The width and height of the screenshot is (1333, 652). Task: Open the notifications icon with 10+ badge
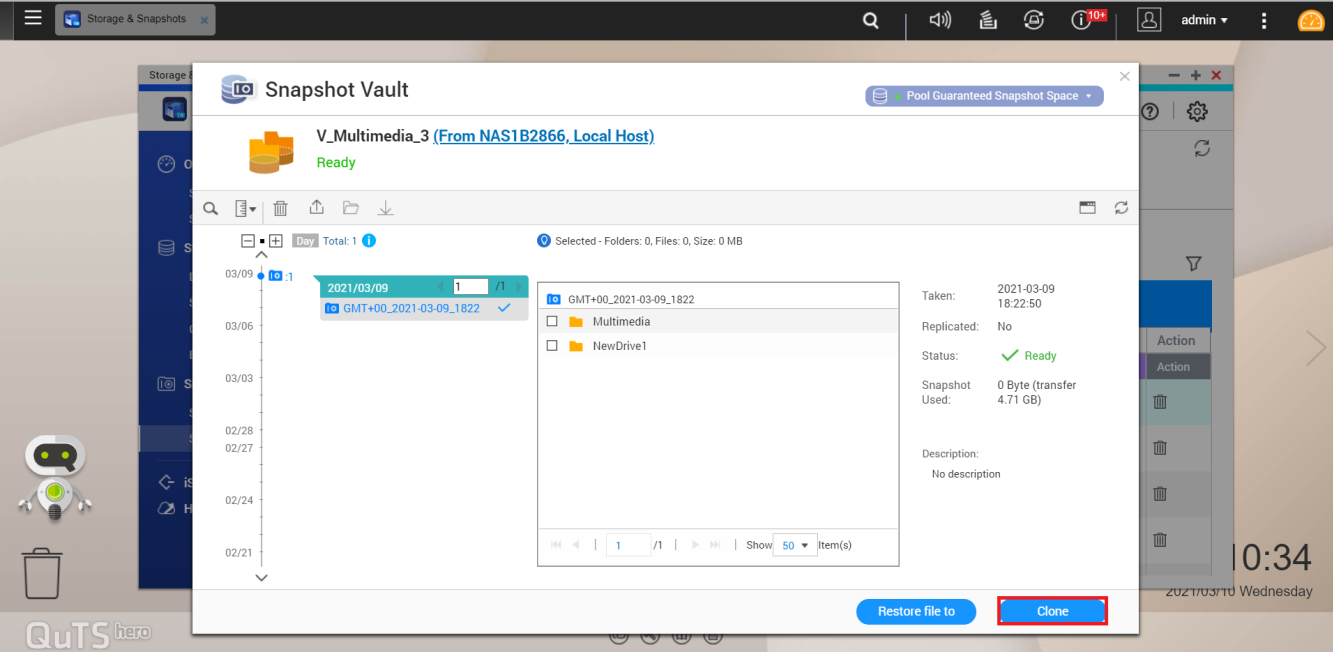click(1081, 20)
